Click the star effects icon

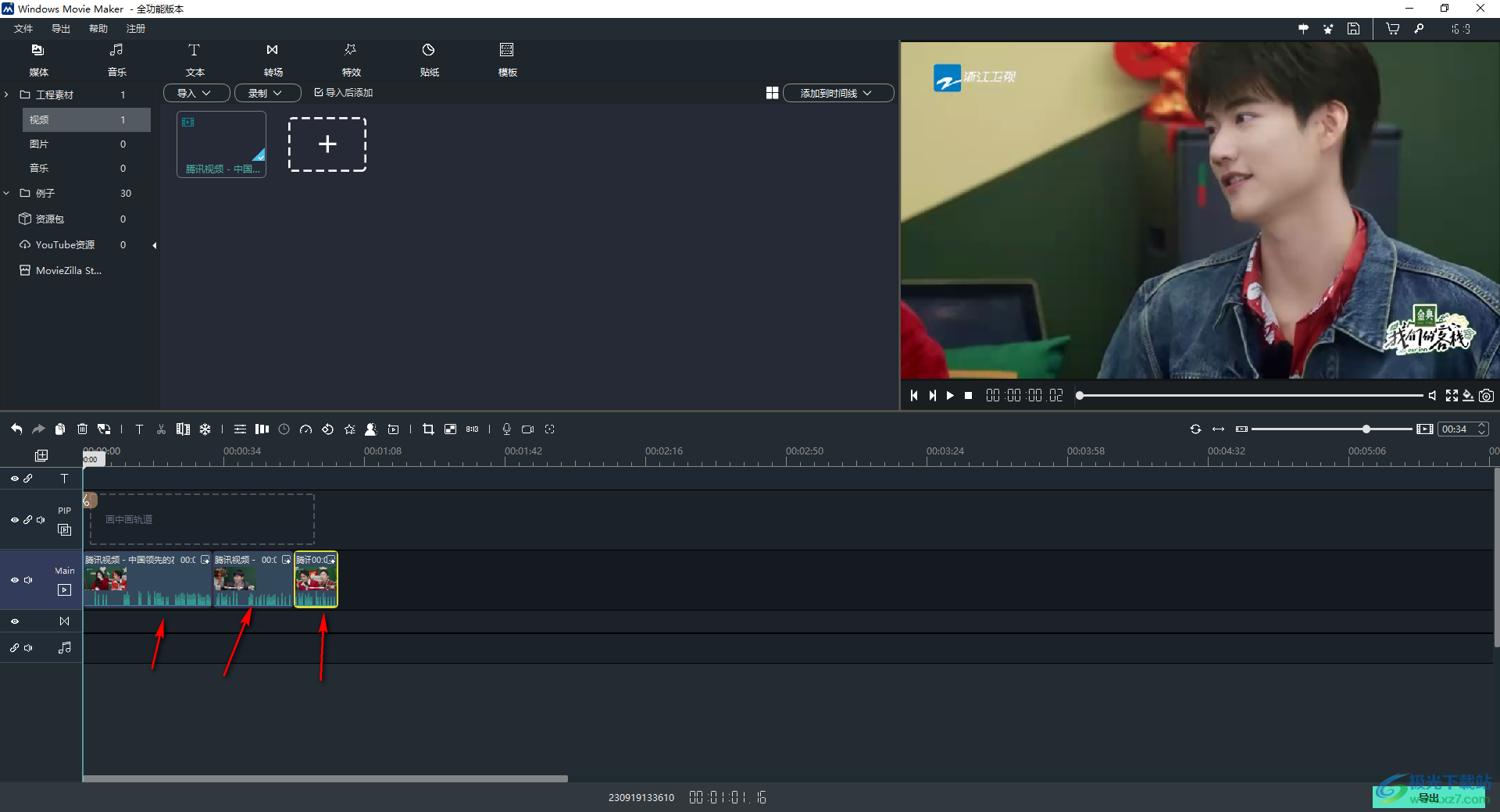(x=350, y=429)
